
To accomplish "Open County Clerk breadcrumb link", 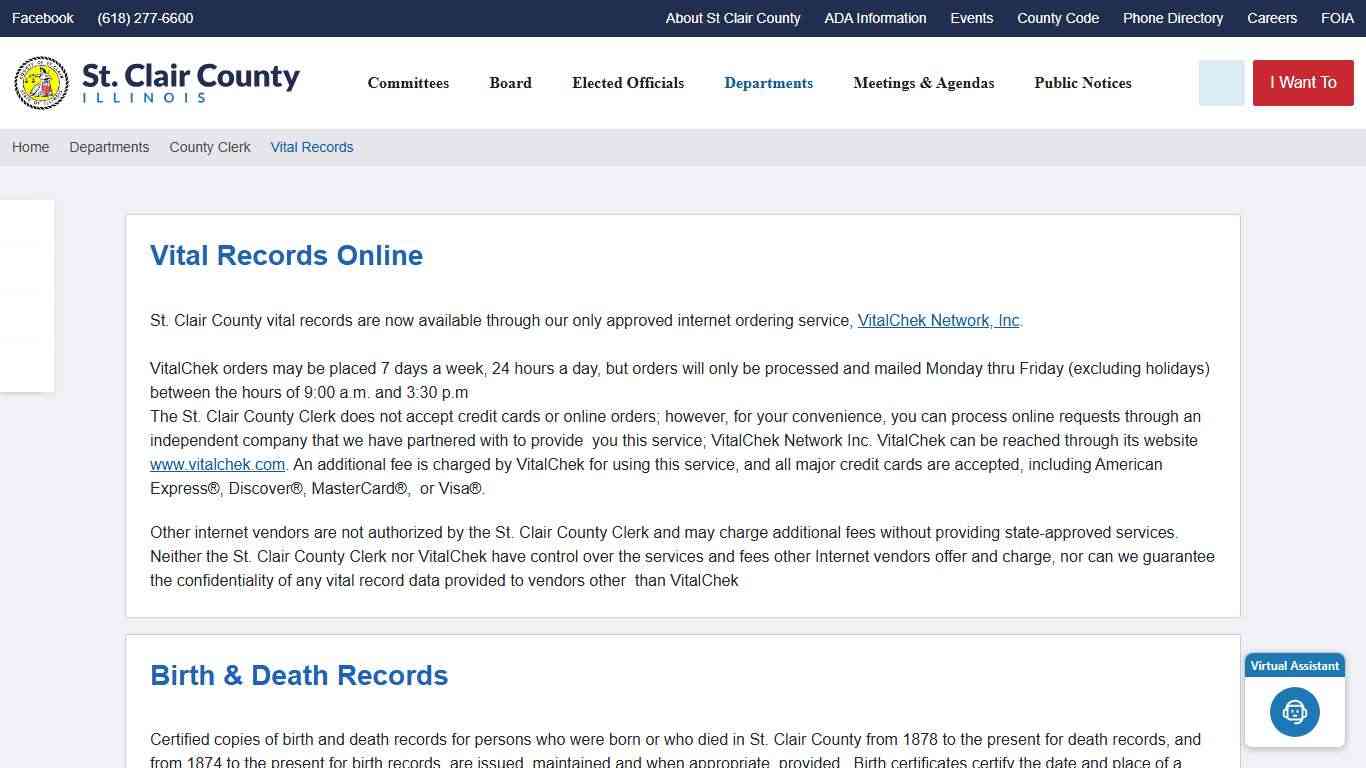I will 209,147.
